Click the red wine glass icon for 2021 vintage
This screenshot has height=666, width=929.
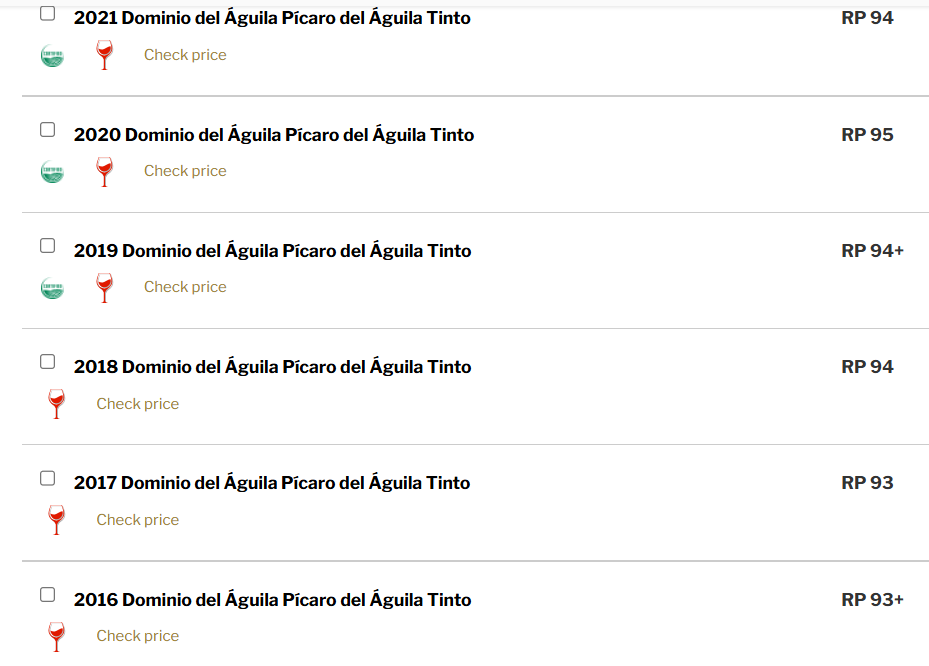coord(104,55)
